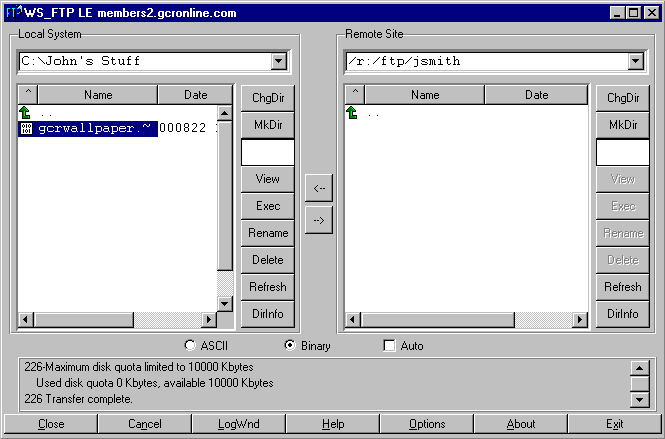
Task: Click local ChgDir button
Action: point(268,98)
